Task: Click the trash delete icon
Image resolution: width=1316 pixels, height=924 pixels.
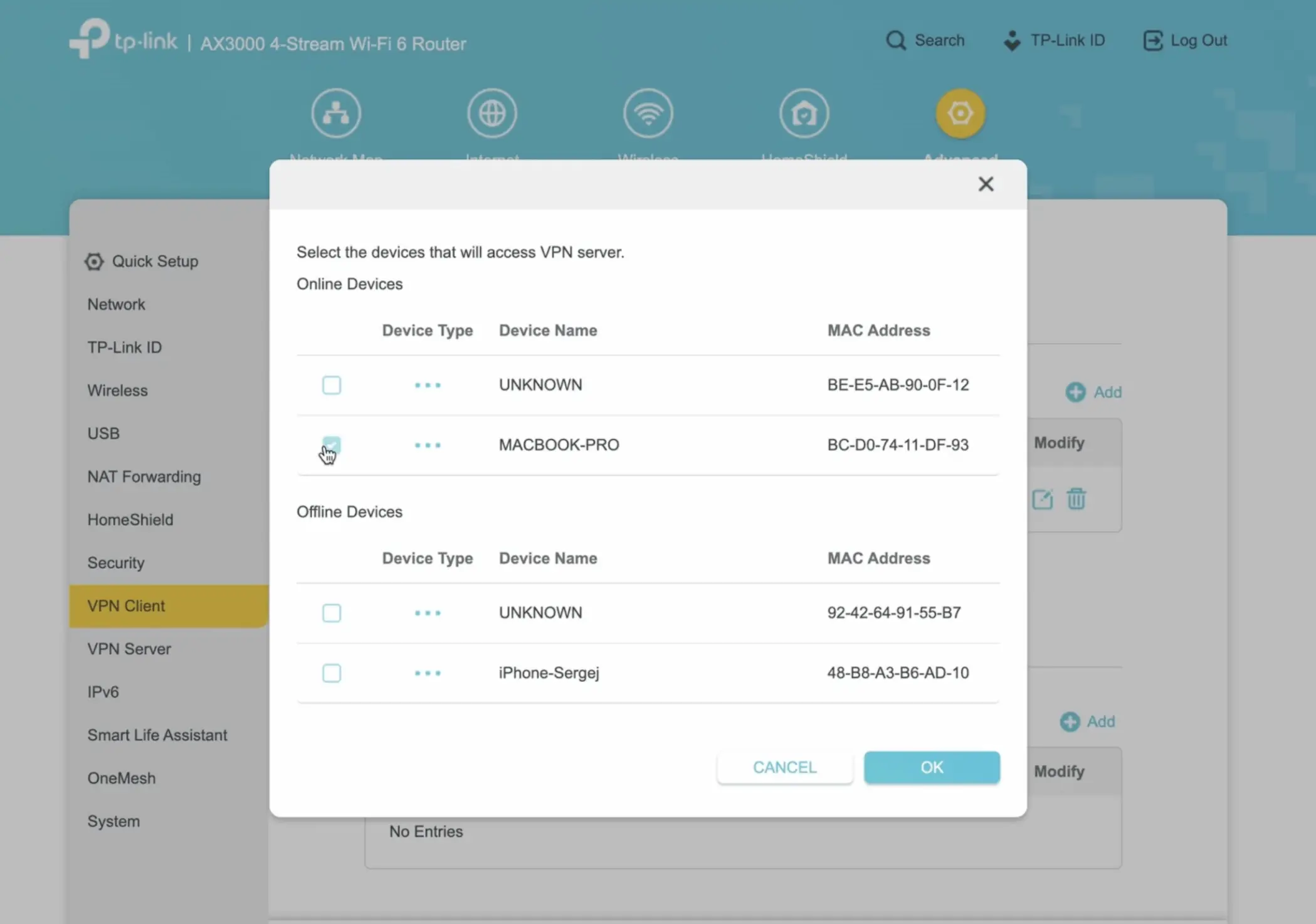Action: [1076, 499]
